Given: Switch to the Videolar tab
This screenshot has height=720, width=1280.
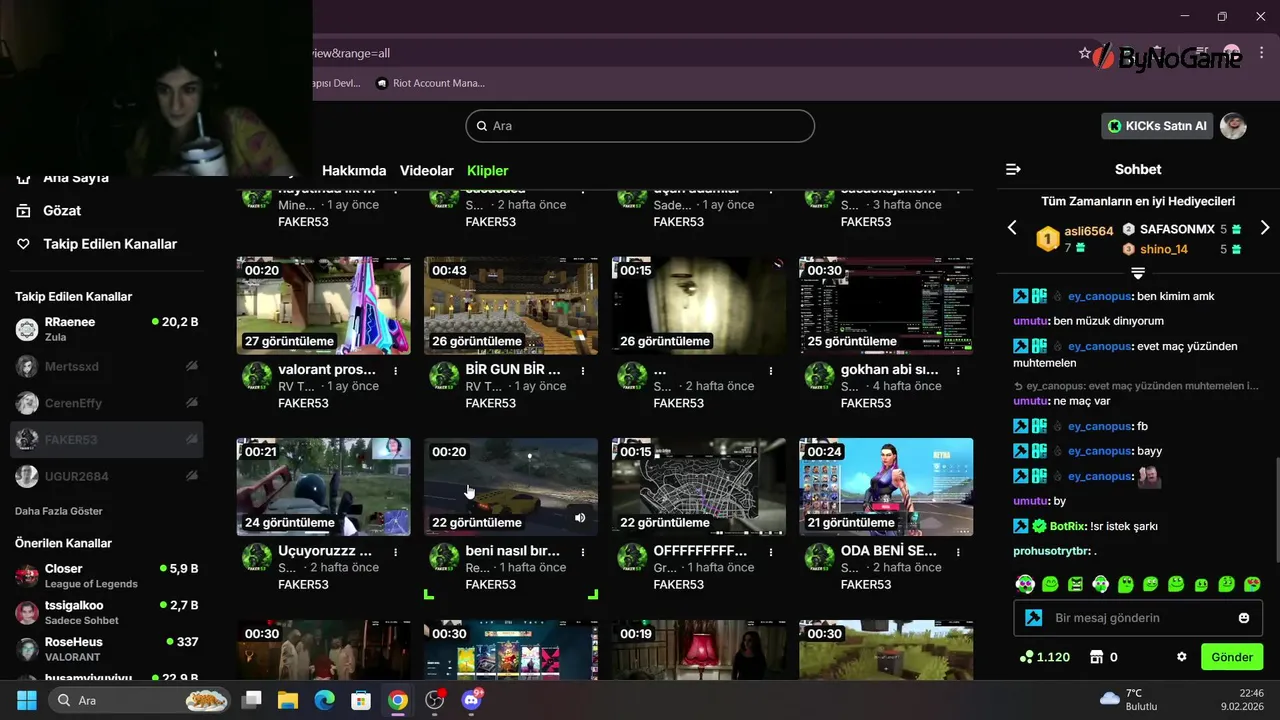Looking at the screenshot, I should click(x=427, y=171).
